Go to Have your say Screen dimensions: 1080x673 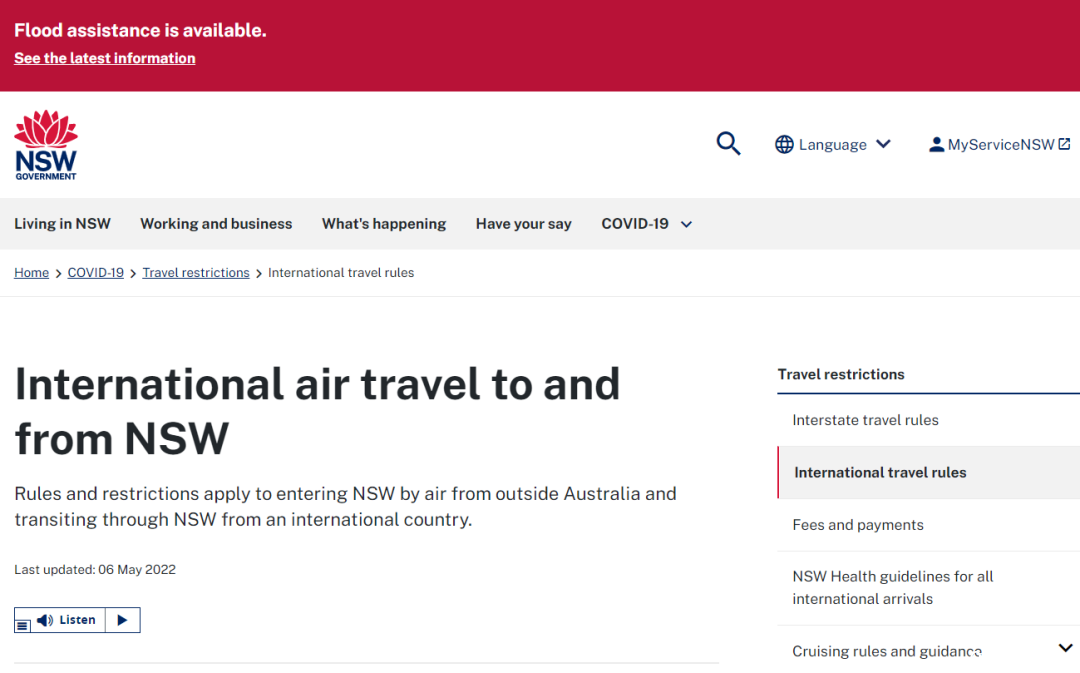(523, 224)
